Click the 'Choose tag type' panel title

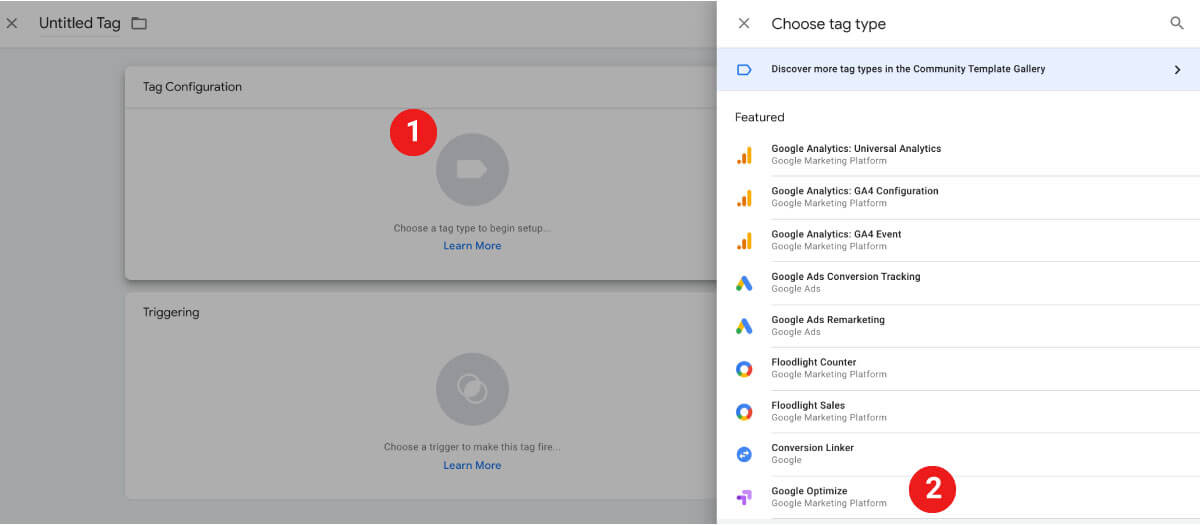point(829,24)
